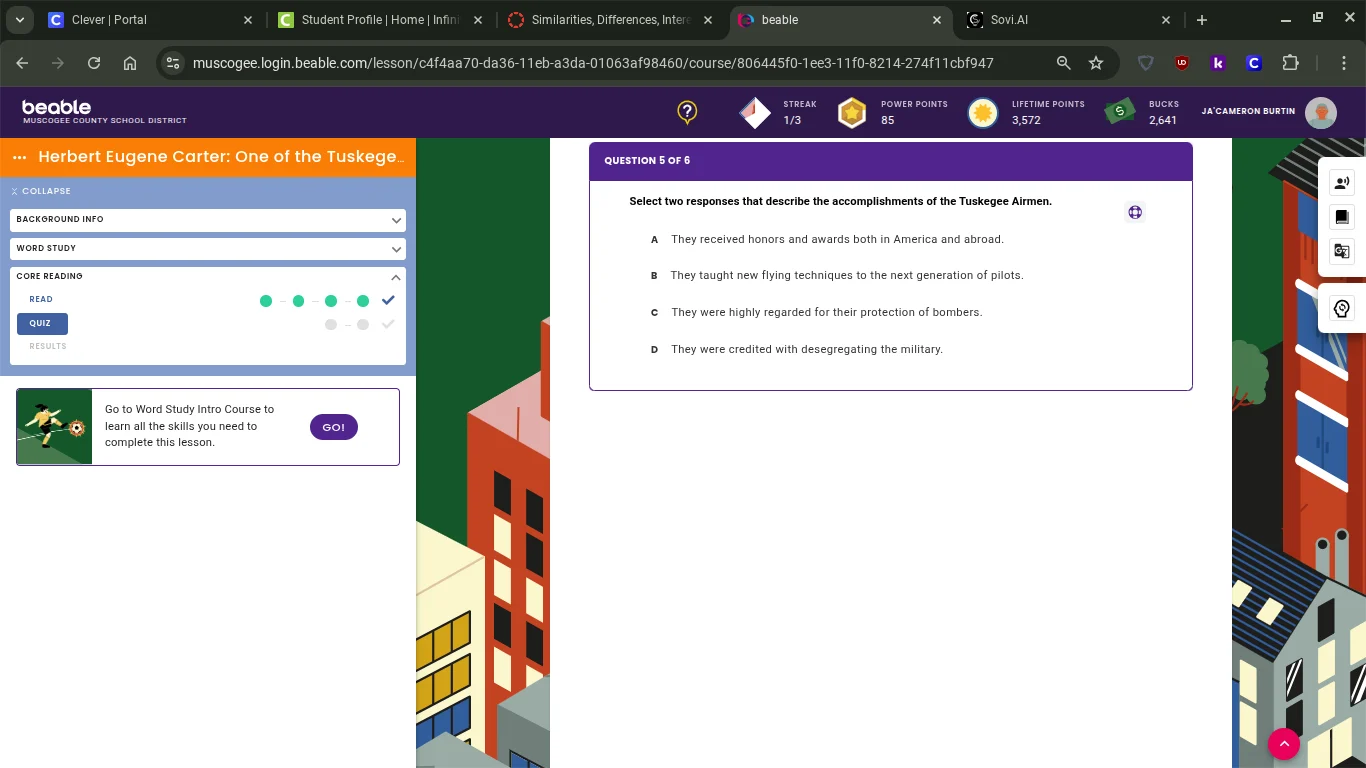Viewport: 1366px width, 768px height.
Task: Click the power points badge icon
Action: pyautogui.click(x=852, y=113)
